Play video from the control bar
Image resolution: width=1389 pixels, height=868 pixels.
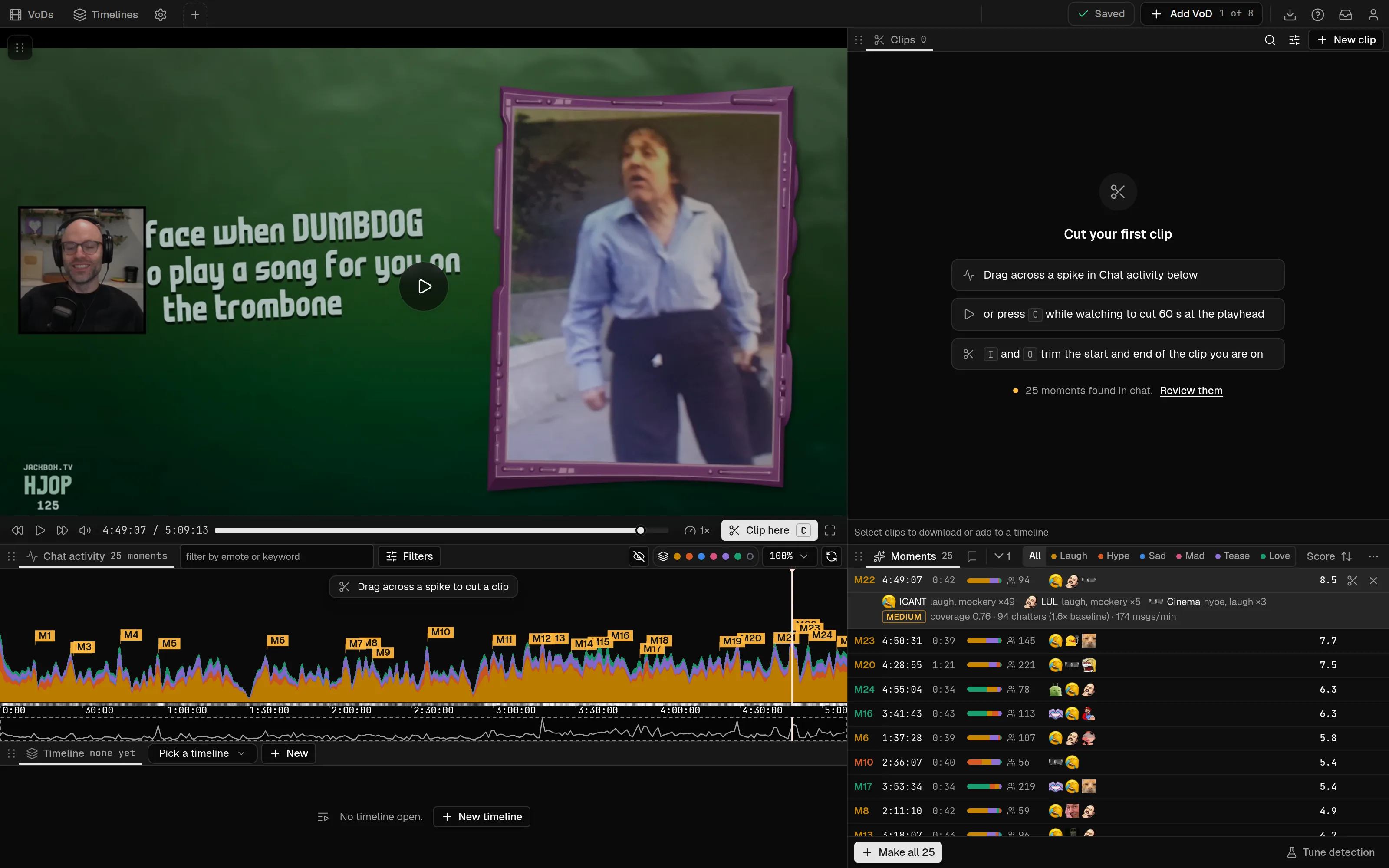(39, 530)
